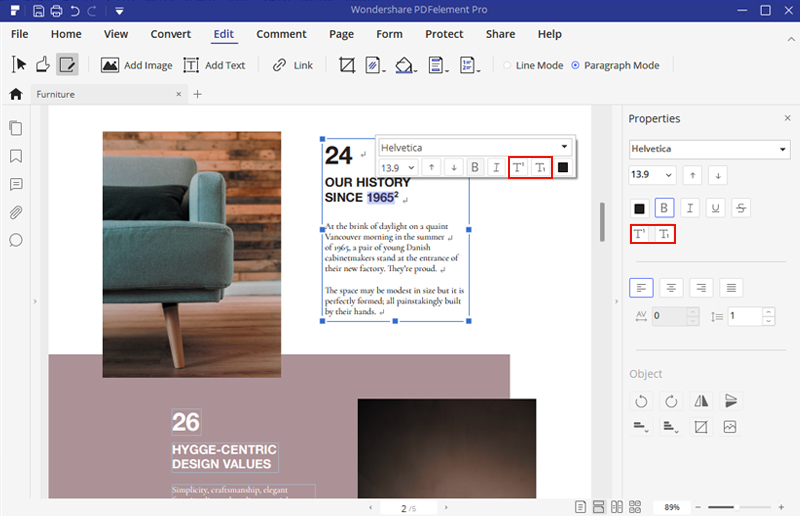Image resolution: width=800 pixels, height=516 pixels.
Task: Toggle Strikethrough in Properties panel
Action: (741, 208)
